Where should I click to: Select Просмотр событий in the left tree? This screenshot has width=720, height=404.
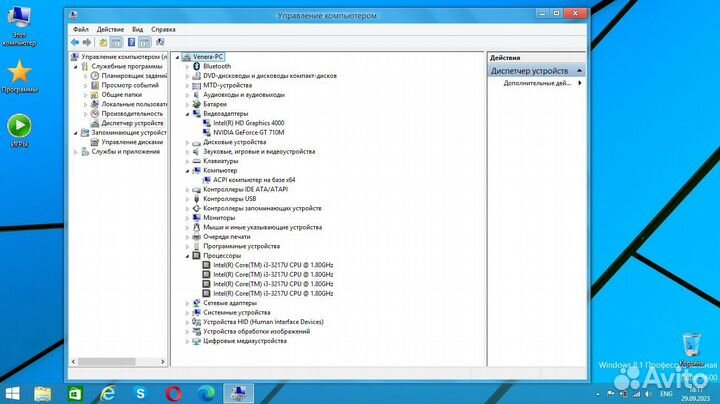tap(130, 85)
